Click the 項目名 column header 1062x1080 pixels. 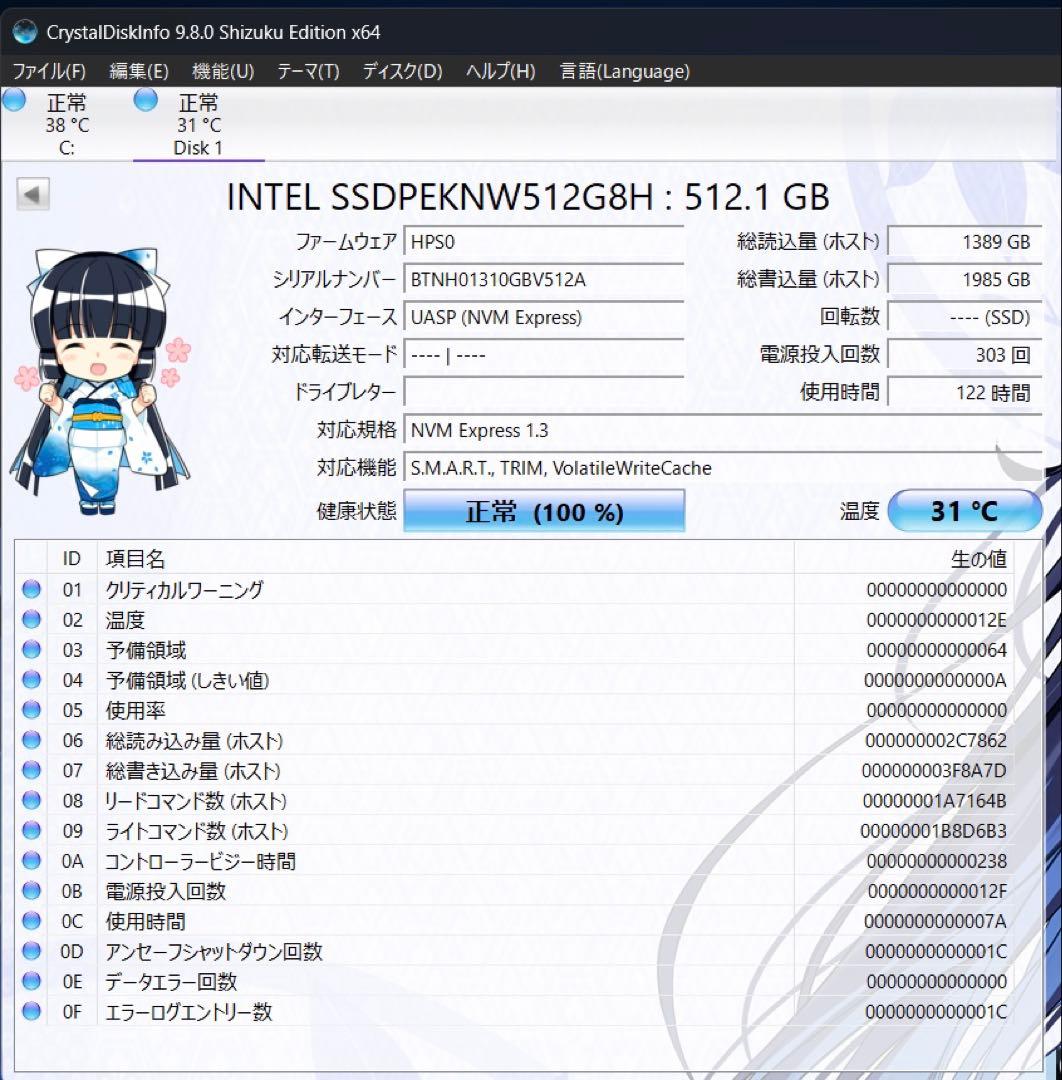pos(446,559)
